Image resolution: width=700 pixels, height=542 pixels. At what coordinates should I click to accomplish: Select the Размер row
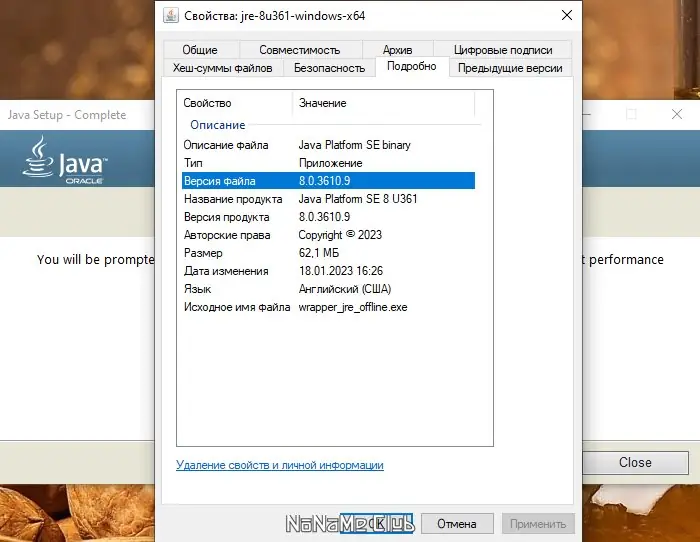[x=328, y=253]
